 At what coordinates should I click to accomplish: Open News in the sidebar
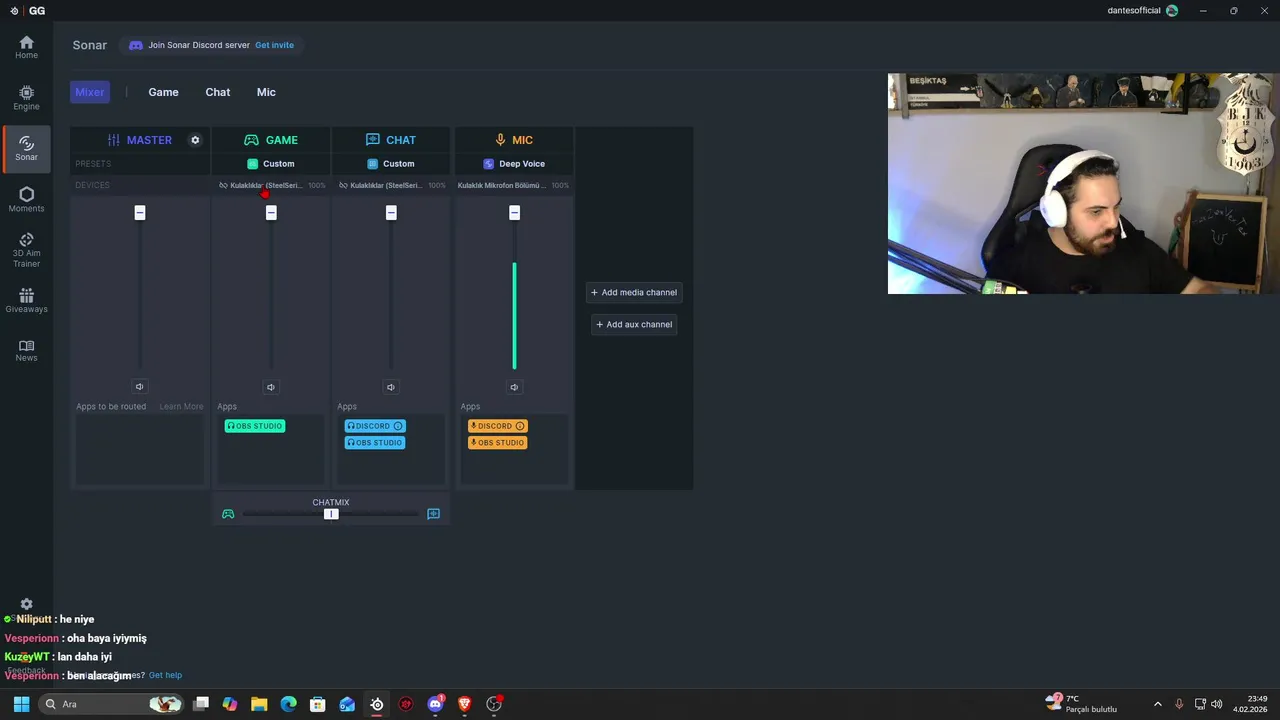pos(26,351)
